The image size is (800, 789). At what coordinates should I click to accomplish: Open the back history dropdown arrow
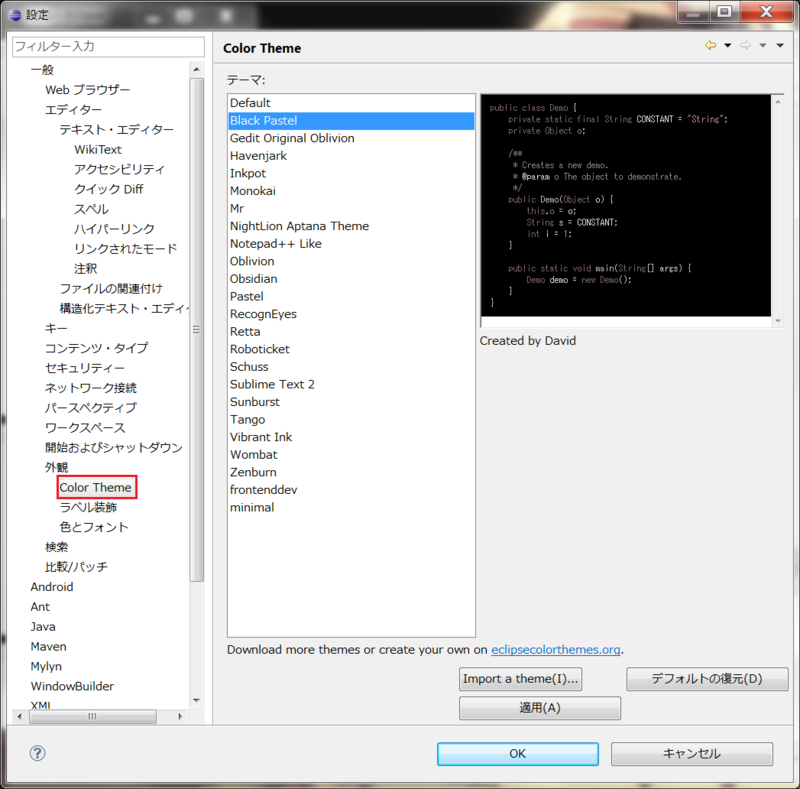pos(728,45)
